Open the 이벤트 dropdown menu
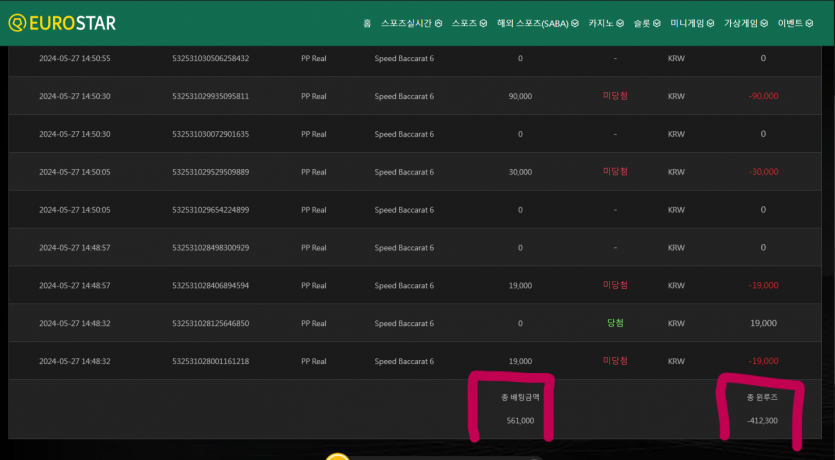Image resolution: width=835 pixels, height=460 pixels. pyautogui.click(x=796, y=23)
